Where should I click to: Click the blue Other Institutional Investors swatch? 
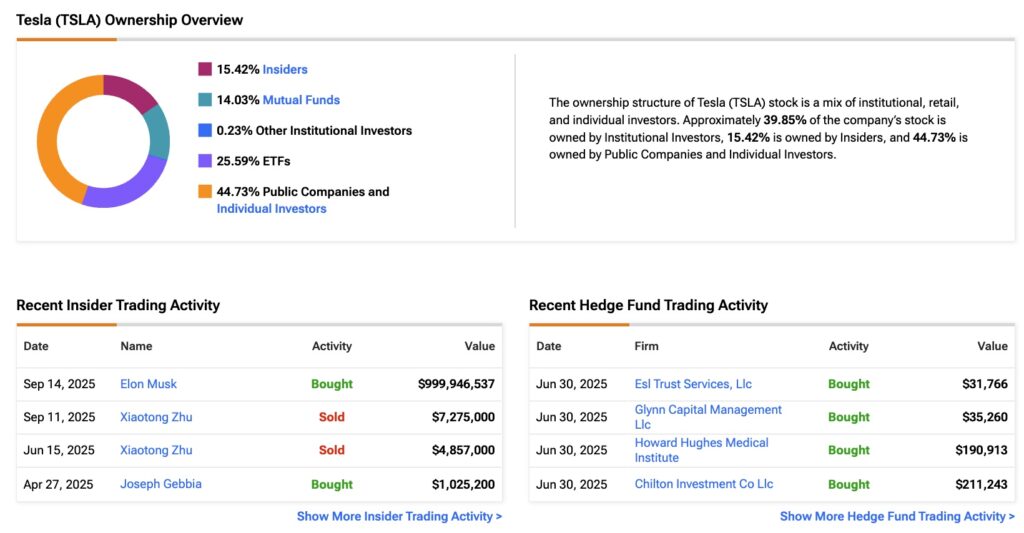[205, 130]
